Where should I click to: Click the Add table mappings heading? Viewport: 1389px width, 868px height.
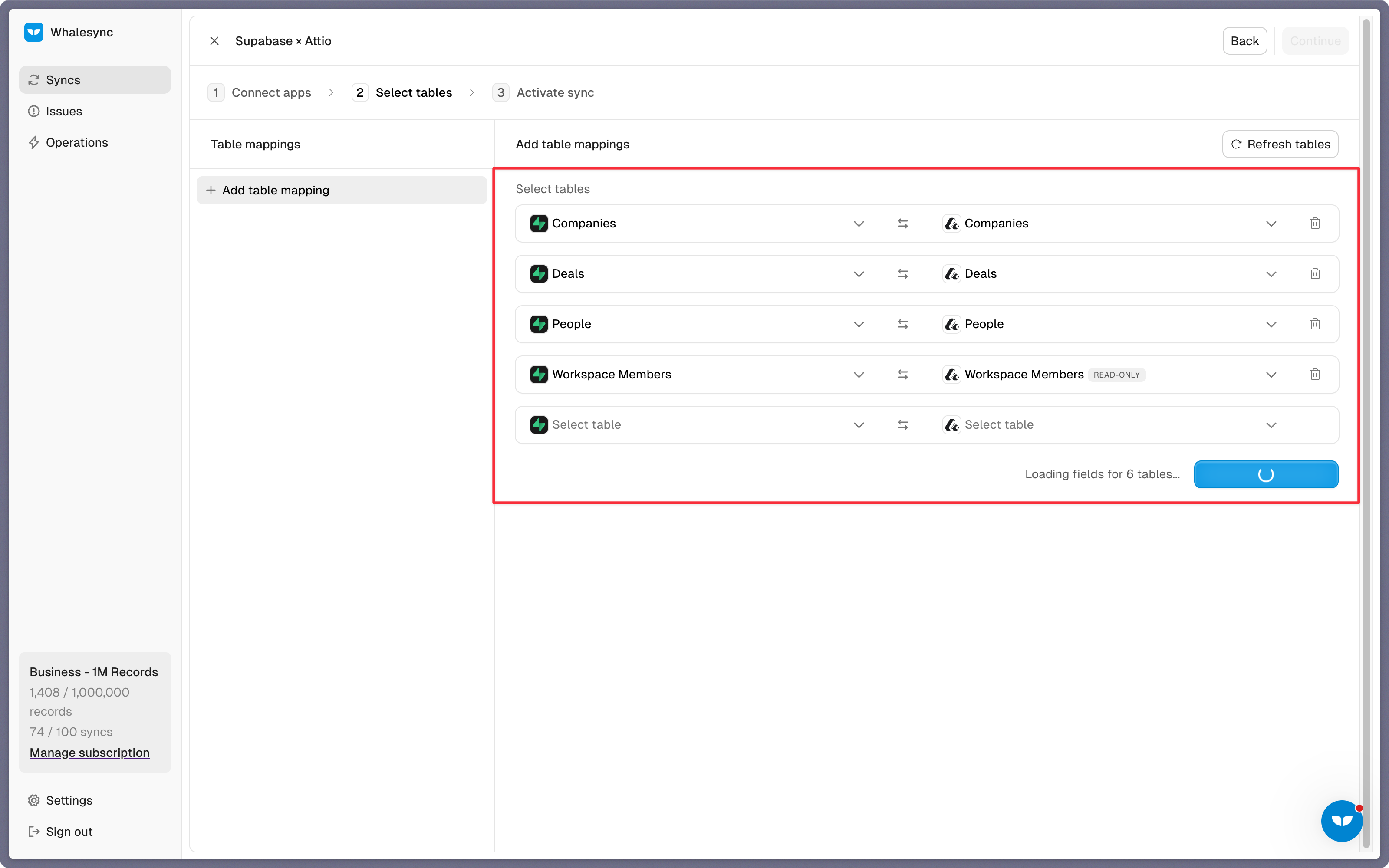click(x=572, y=144)
